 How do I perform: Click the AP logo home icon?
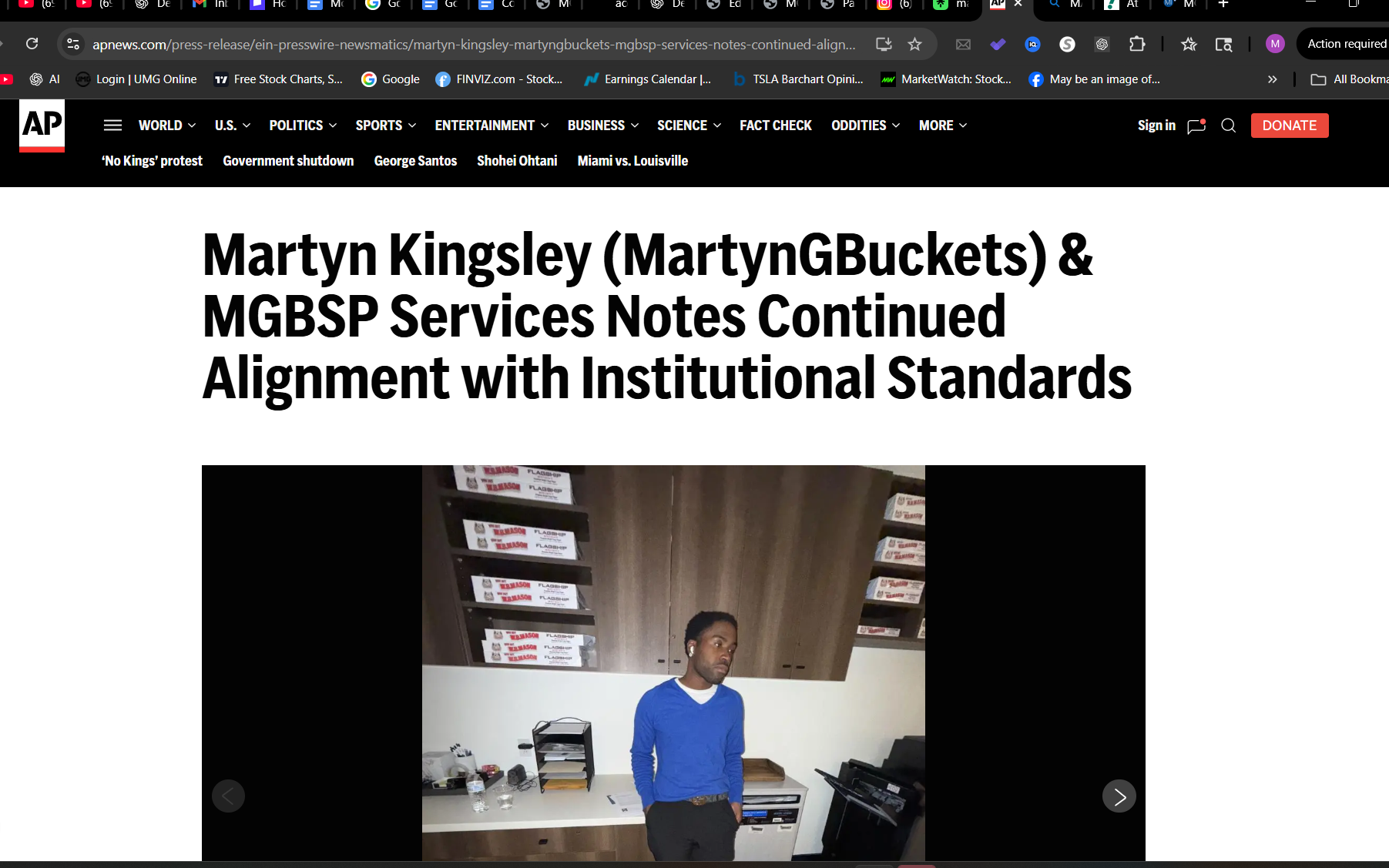point(42,125)
